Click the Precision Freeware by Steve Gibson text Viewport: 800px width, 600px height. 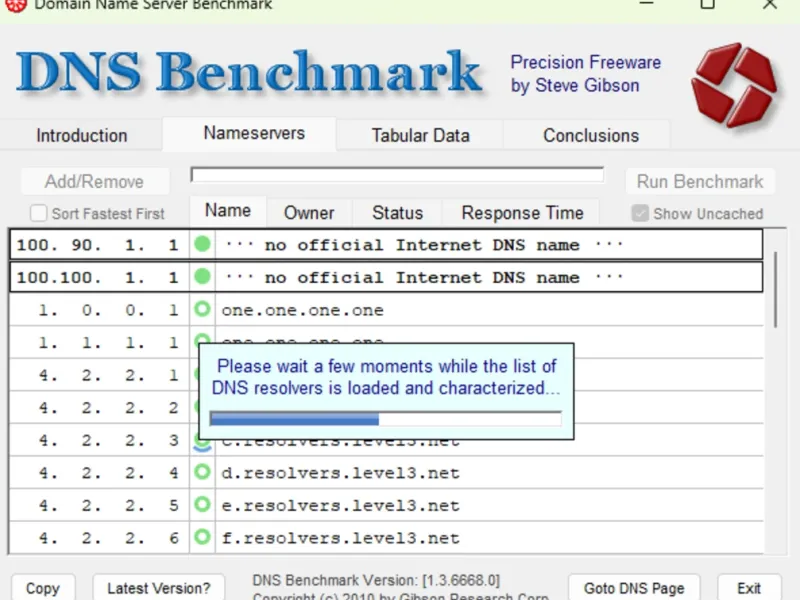(x=586, y=74)
